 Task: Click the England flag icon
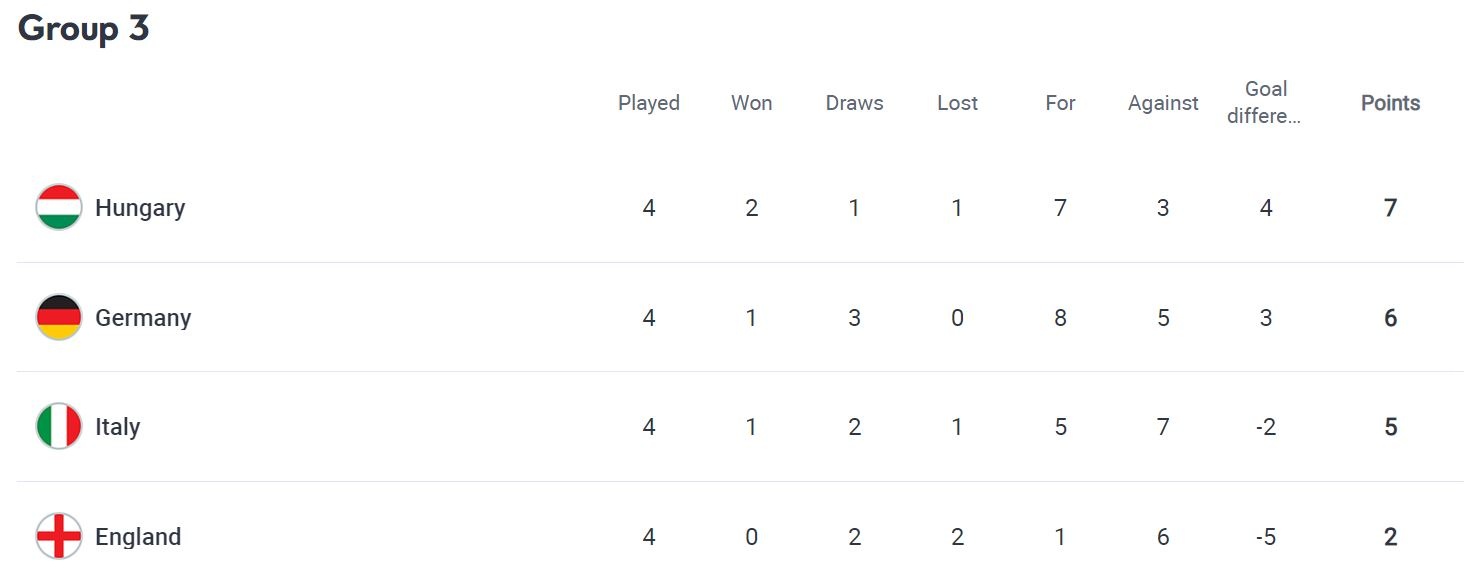(x=59, y=537)
